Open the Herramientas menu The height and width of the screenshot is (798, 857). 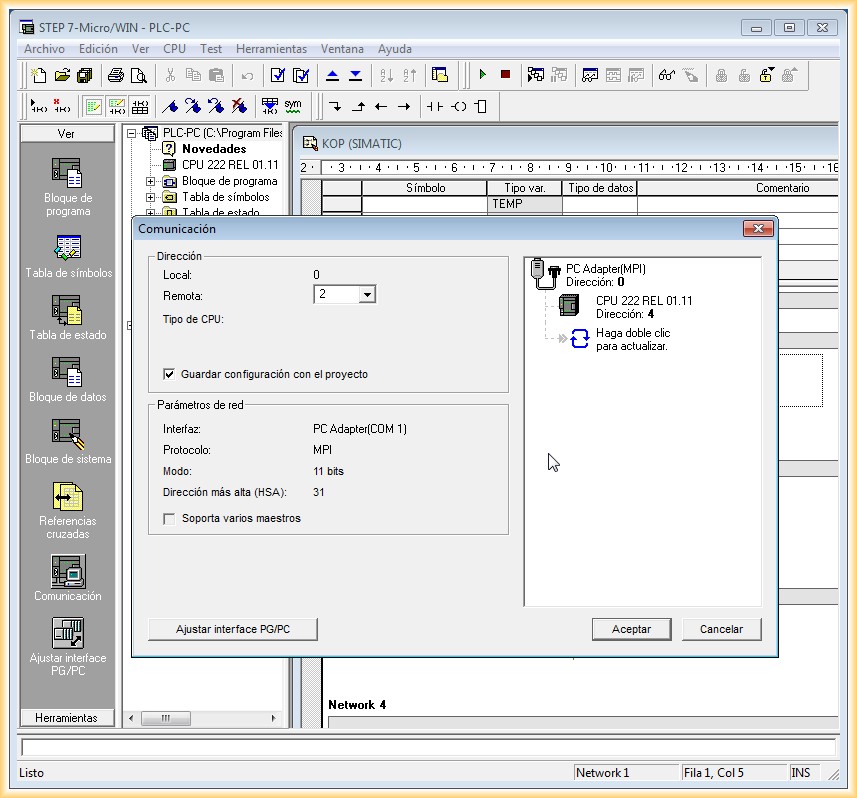[271, 48]
